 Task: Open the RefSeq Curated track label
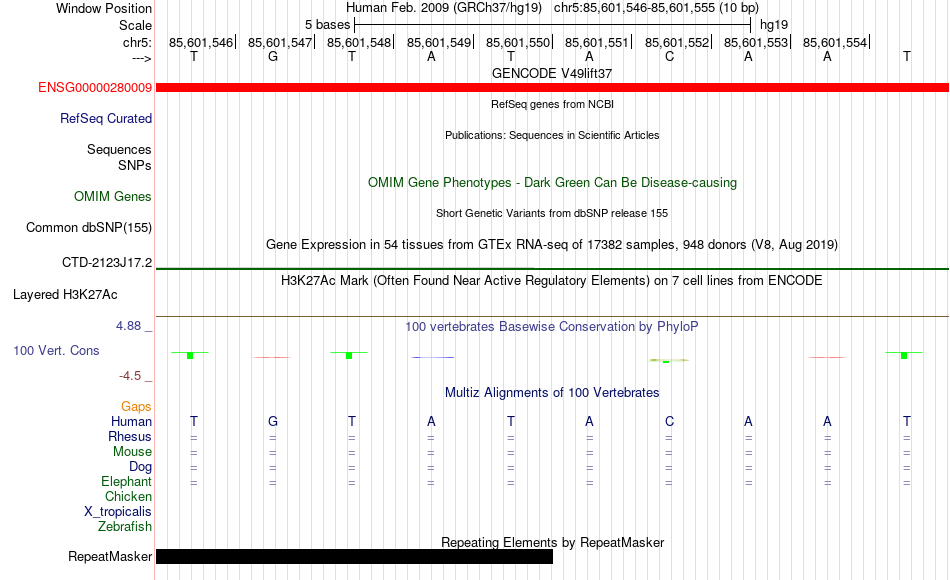coord(106,119)
